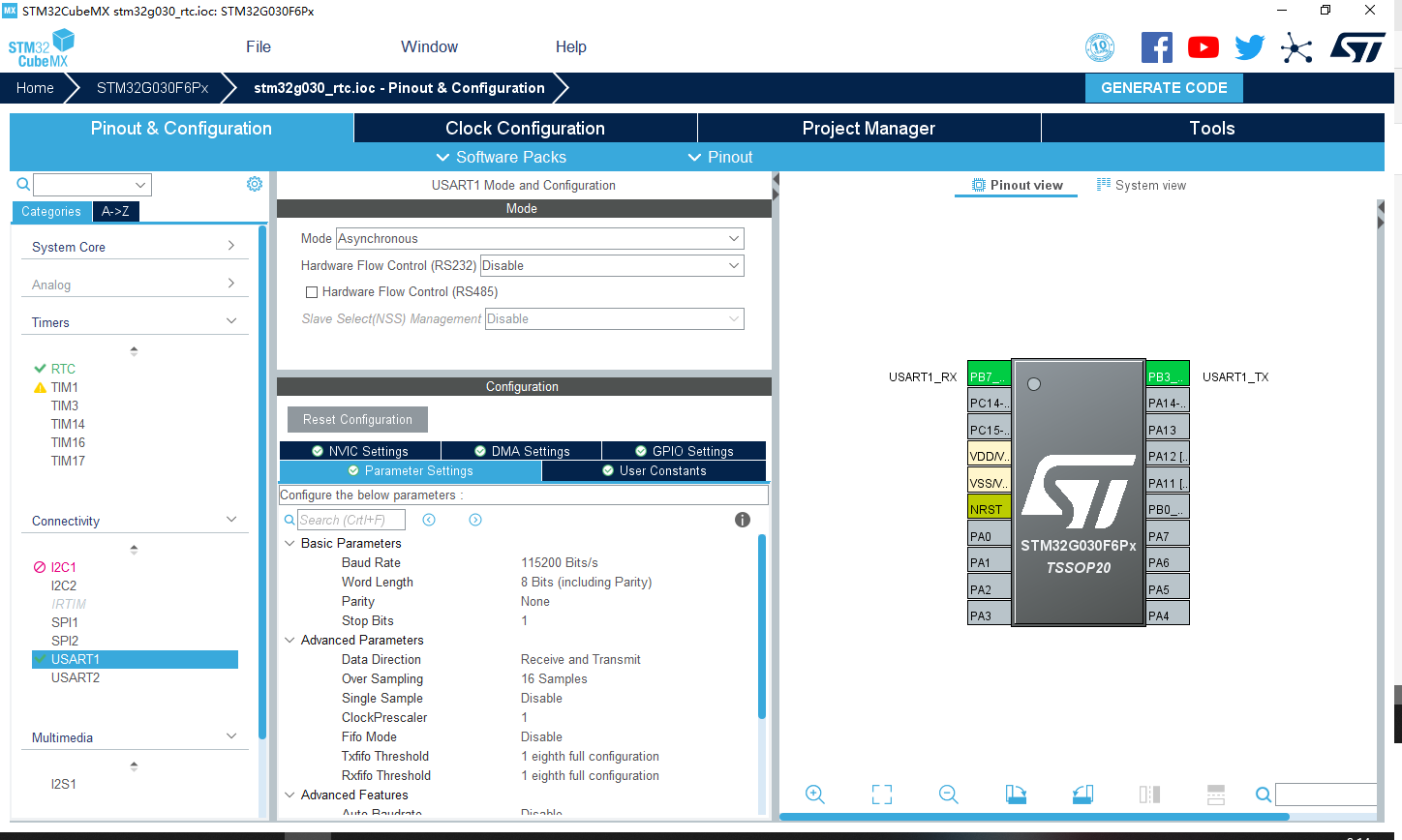Open the Help menu

click(x=570, y=46)
